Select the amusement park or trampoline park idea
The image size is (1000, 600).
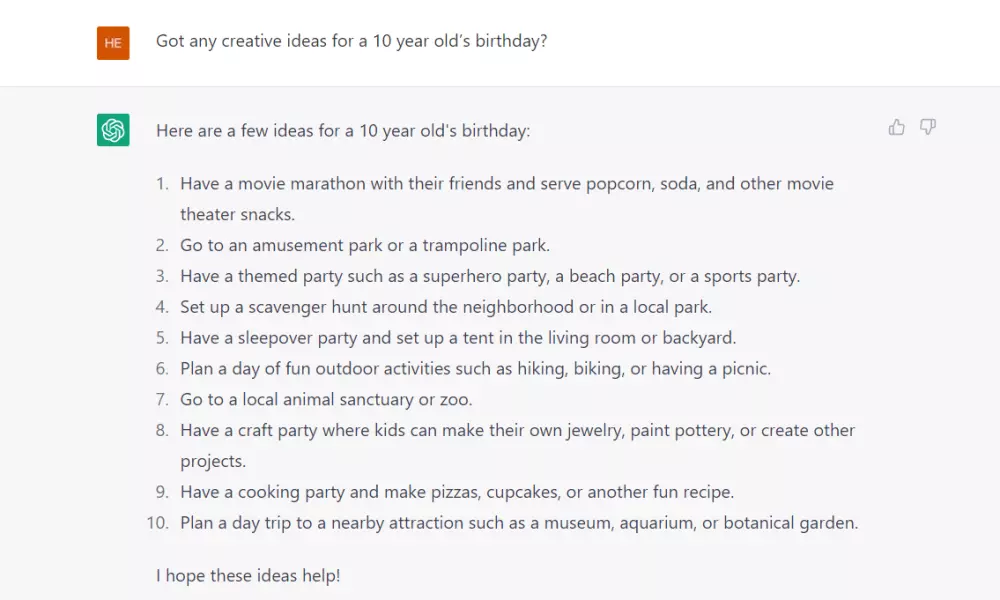click(x=365, y=245)
